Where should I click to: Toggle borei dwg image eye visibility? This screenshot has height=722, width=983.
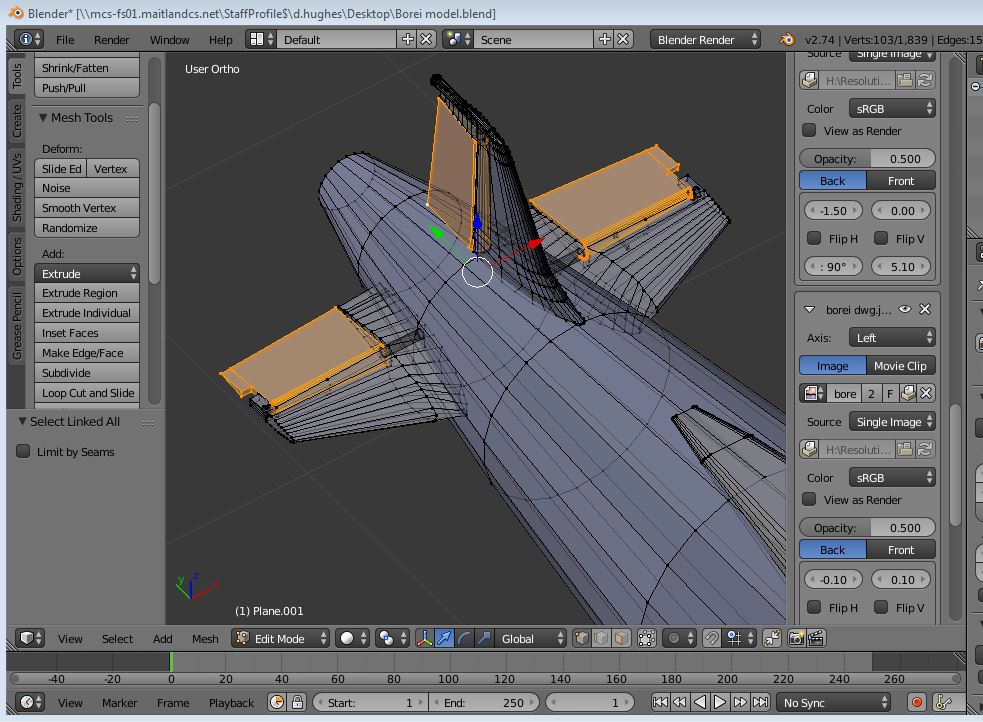pos(905,309)
